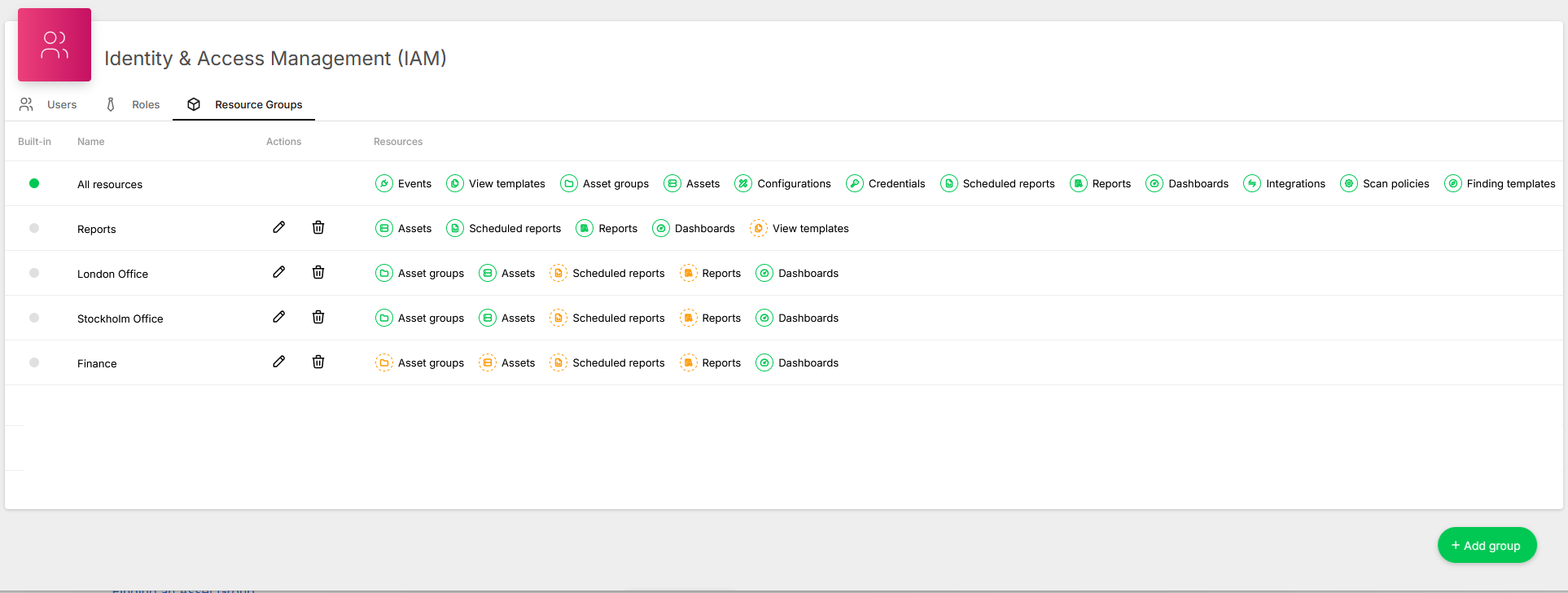Viewport: 1568px width, 593px height.
Task: Select the Finance group name
Action: pyautogui.click(x=97, y=364)
